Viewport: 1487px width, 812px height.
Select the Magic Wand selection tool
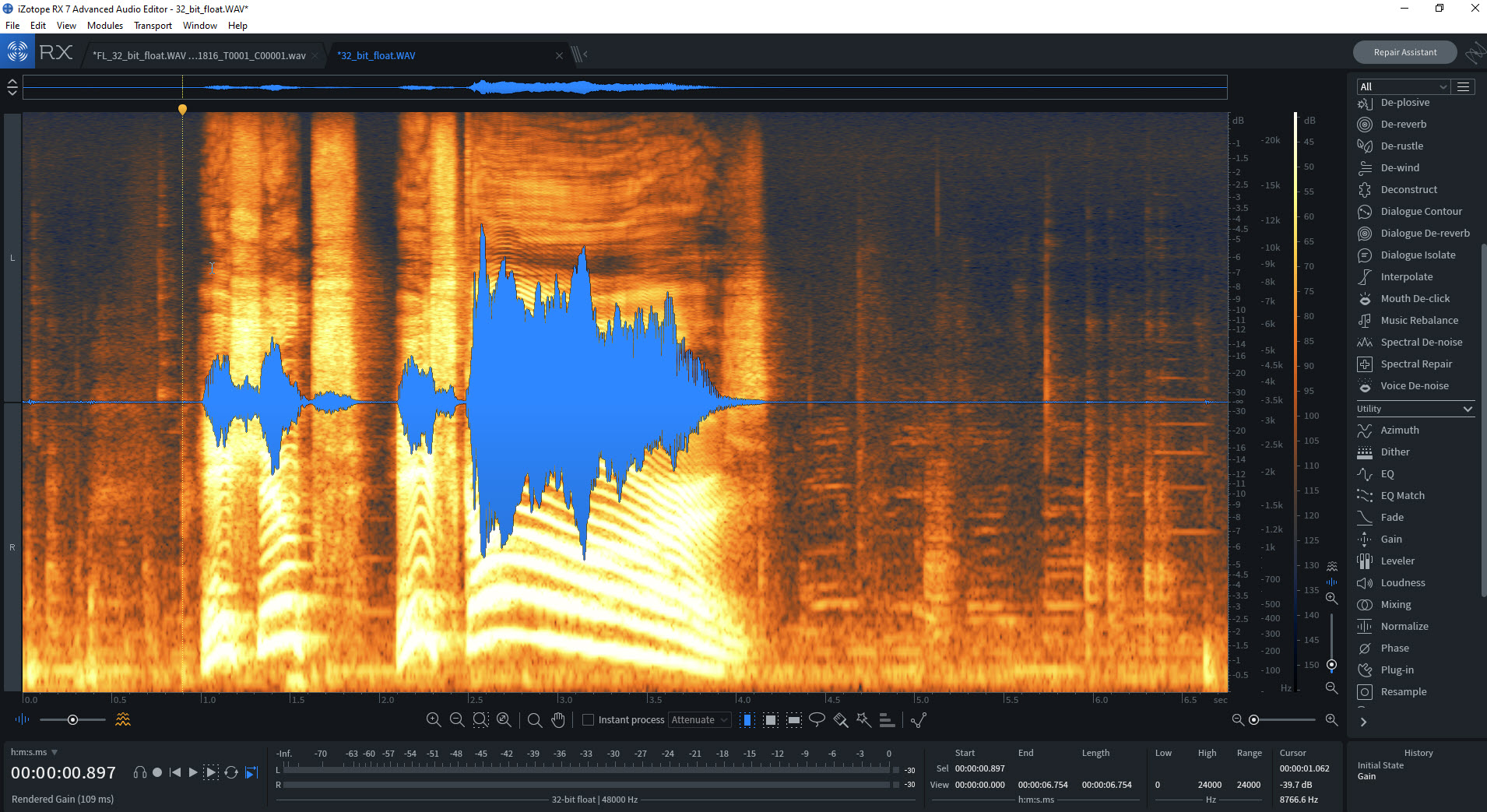point(863,719)
